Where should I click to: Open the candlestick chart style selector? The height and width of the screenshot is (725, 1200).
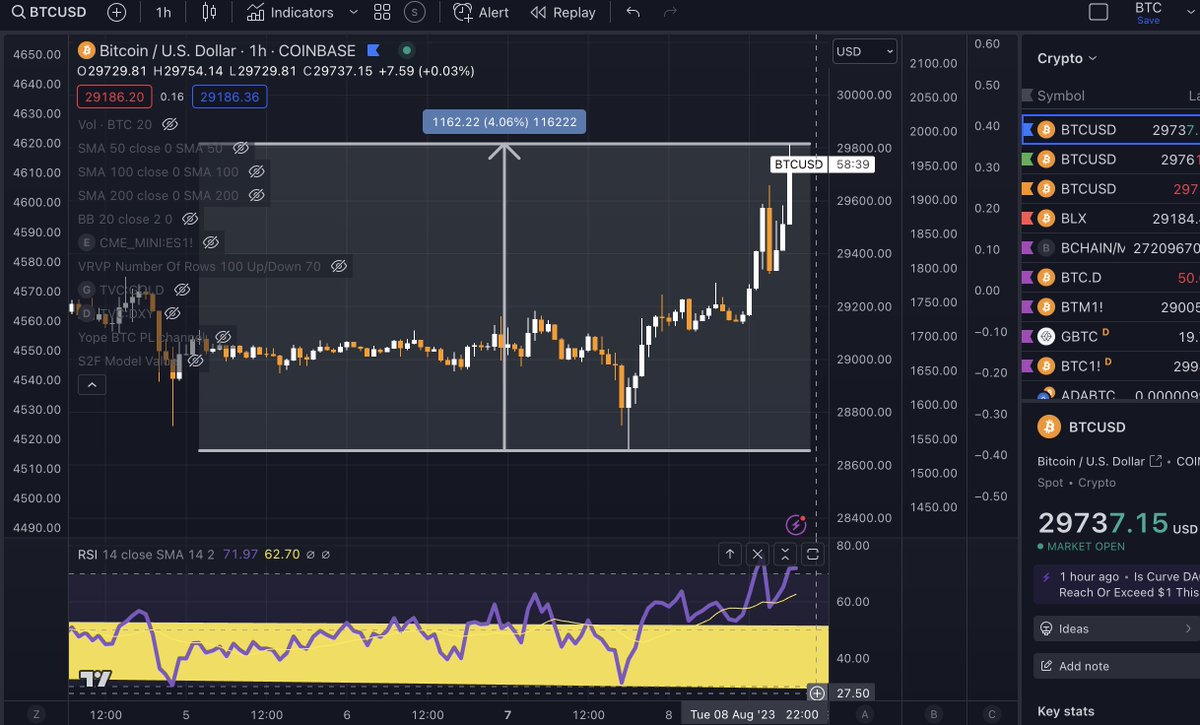(208, 12)
